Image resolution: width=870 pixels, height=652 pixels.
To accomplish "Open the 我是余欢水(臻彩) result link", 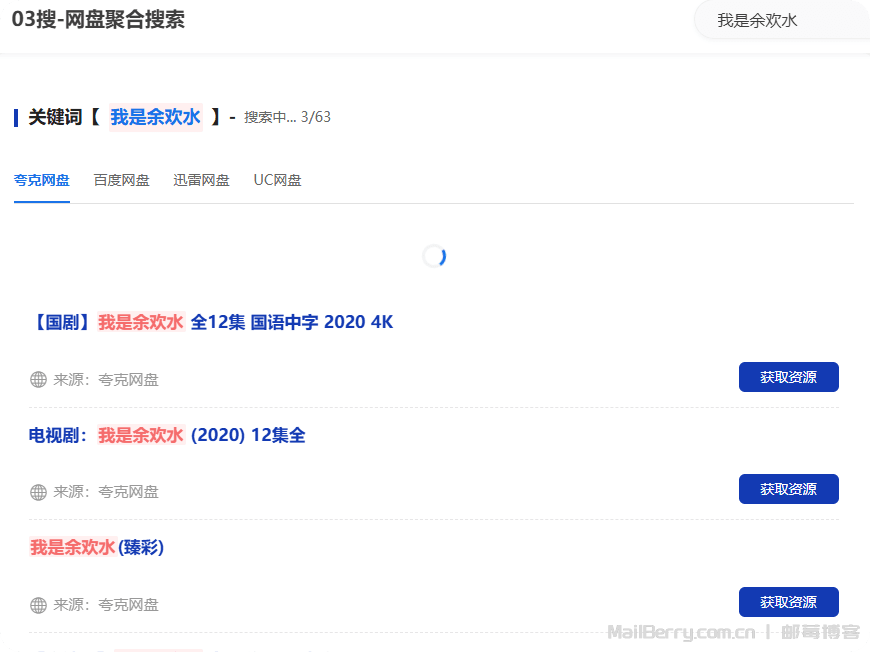I will point(97,547).
